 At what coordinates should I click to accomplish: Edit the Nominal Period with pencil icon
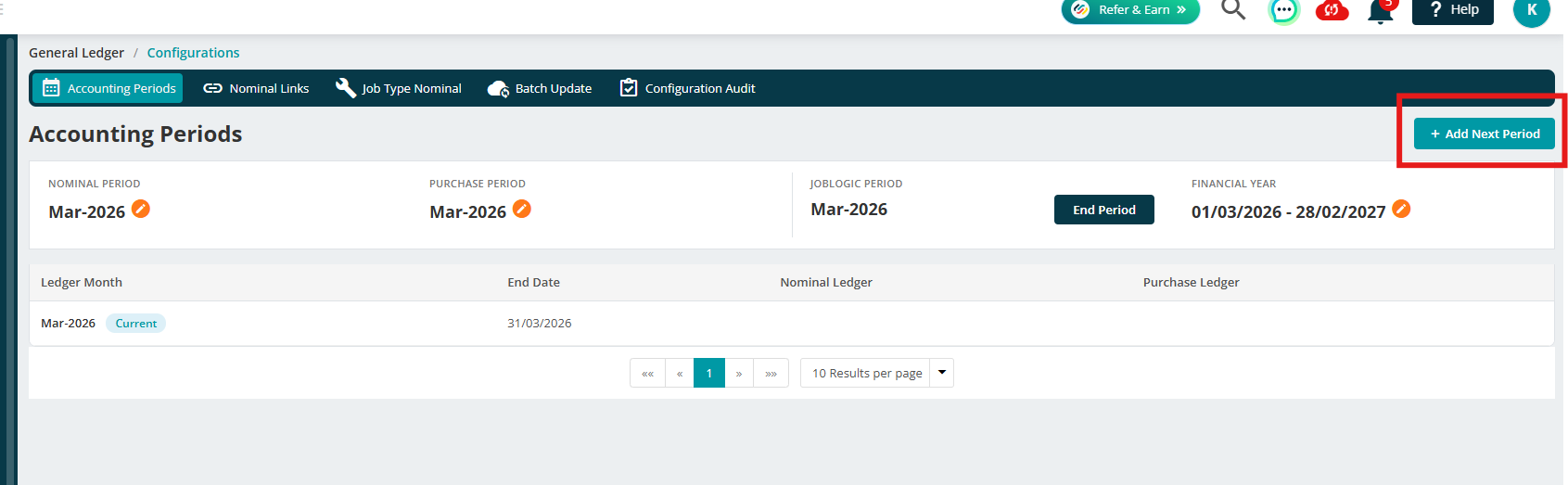click(141, 209)
